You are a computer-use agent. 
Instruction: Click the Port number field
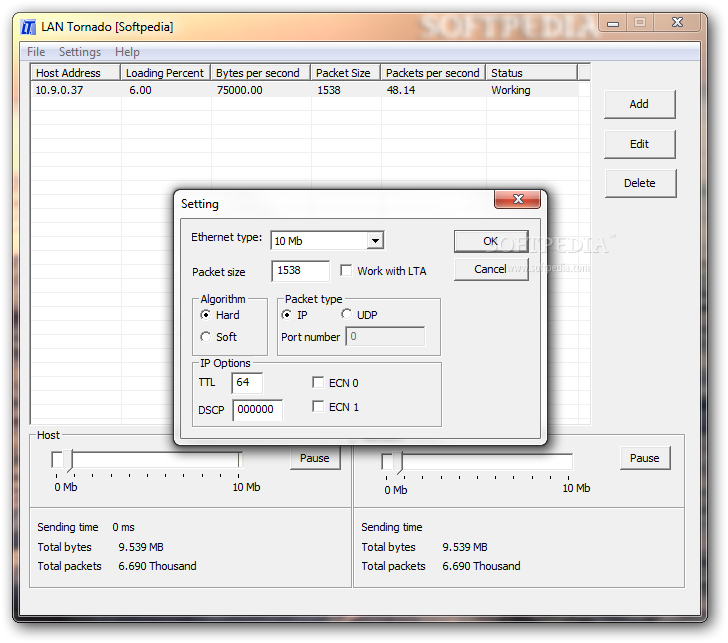(385, 337)
